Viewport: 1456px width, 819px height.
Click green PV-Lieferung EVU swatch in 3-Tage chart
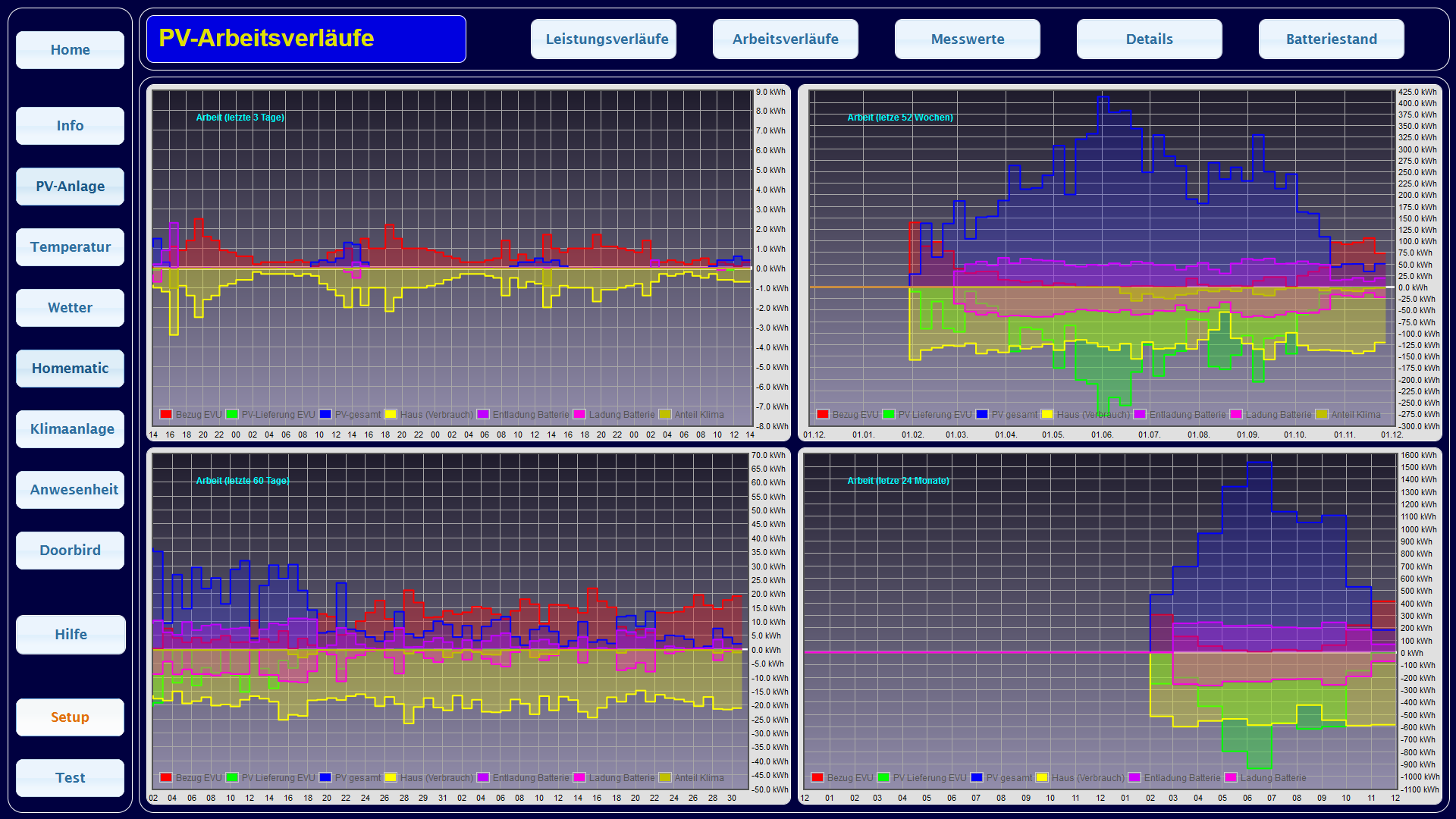pos(232,414)
